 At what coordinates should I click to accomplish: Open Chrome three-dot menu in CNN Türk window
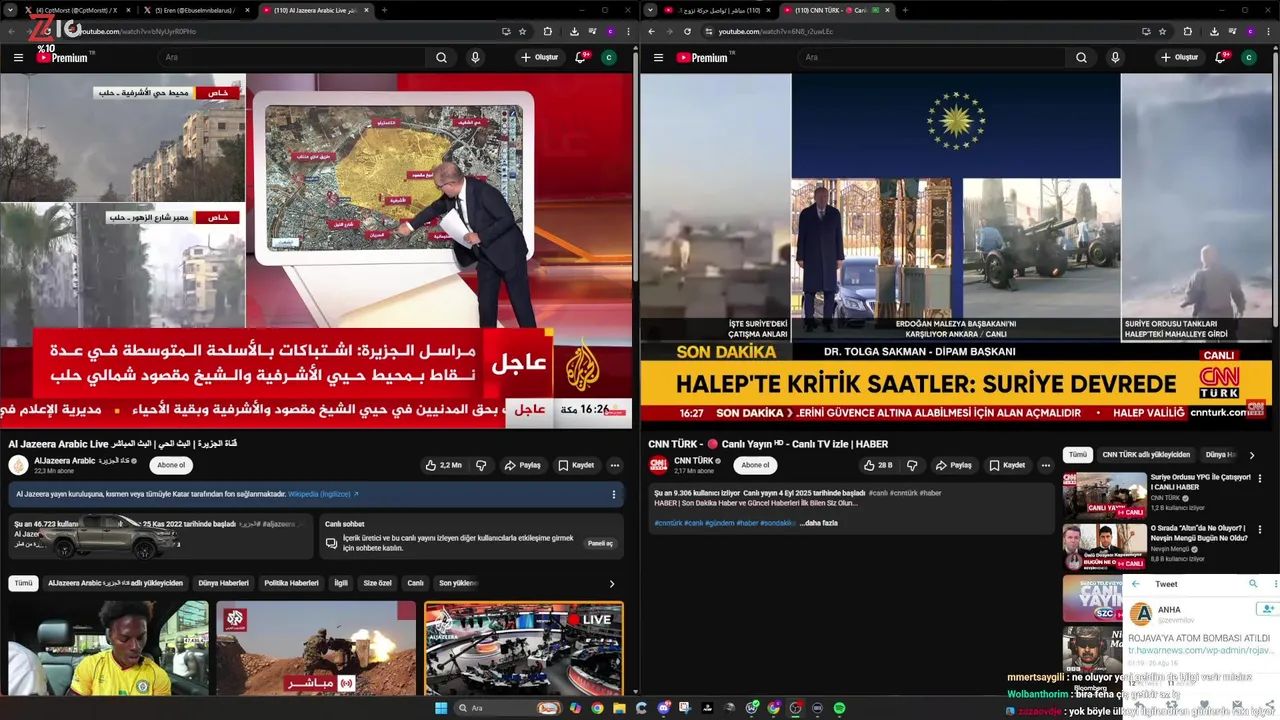[x=1266, y=31]
